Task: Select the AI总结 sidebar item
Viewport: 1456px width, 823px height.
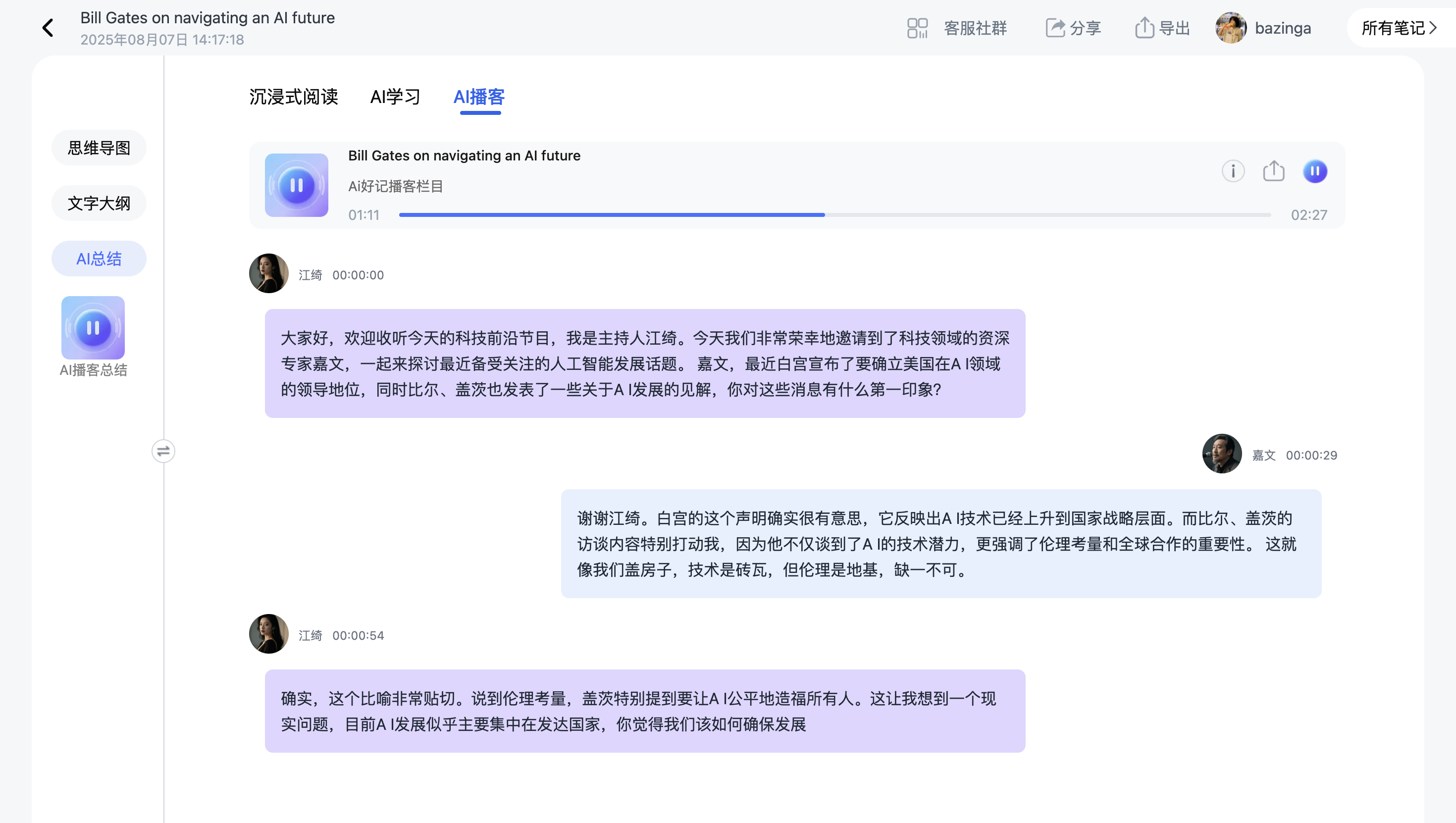Action: tap(99, 258)
